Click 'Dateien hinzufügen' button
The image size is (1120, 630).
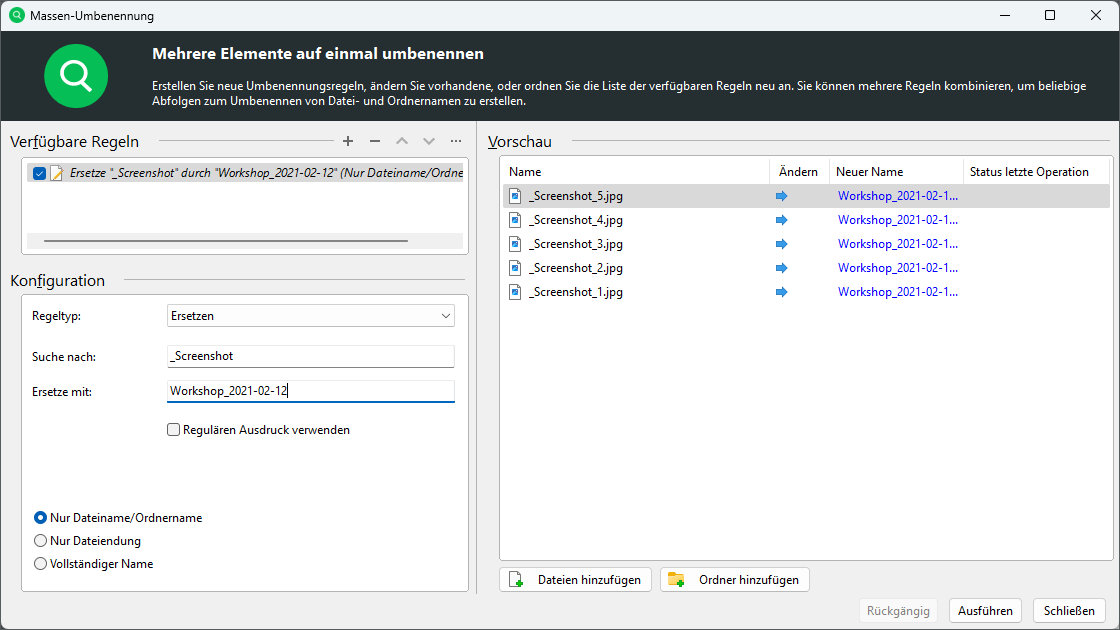(x=576, y=580)
